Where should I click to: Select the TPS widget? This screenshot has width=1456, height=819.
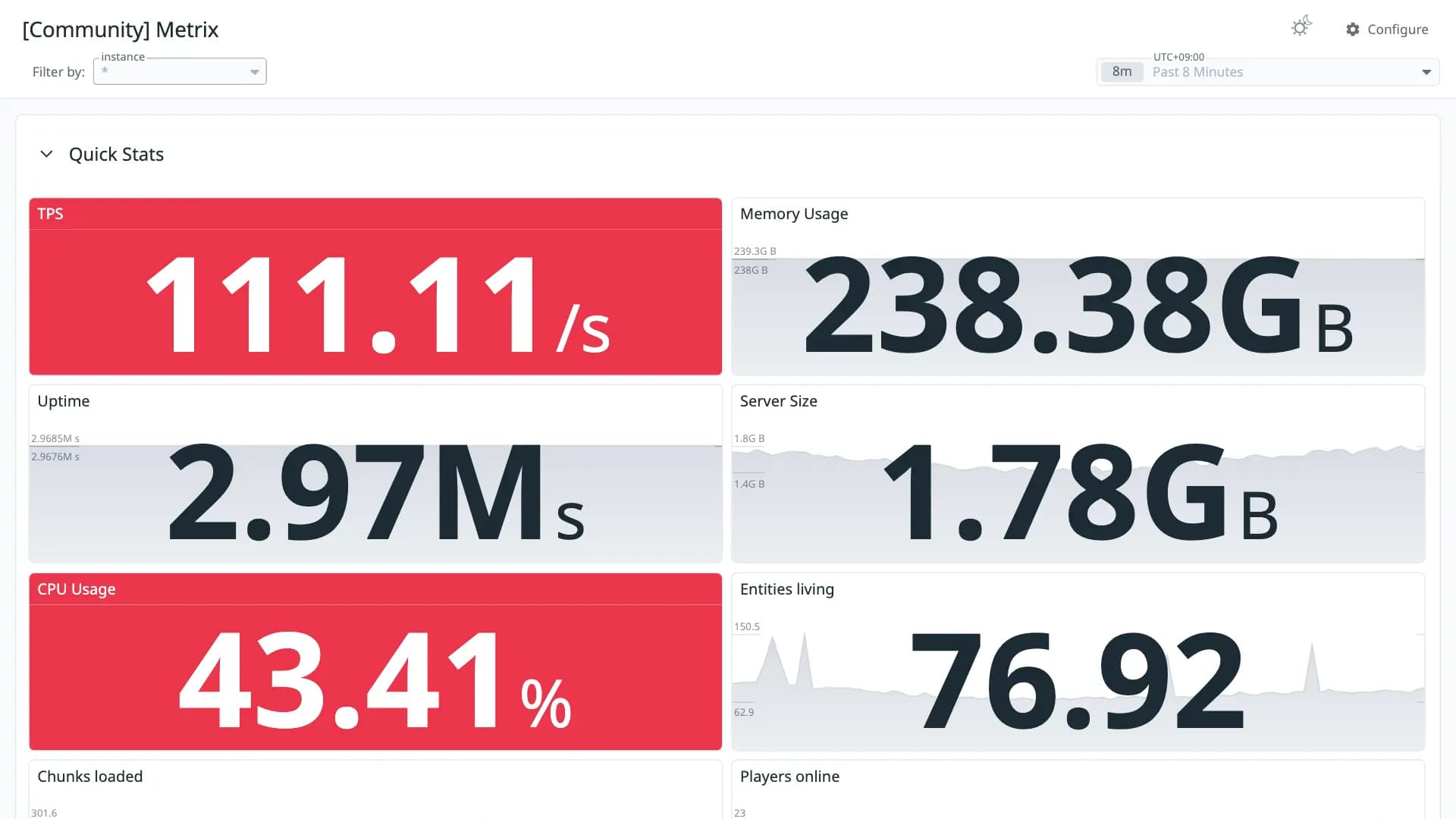[x=375, y=287]
